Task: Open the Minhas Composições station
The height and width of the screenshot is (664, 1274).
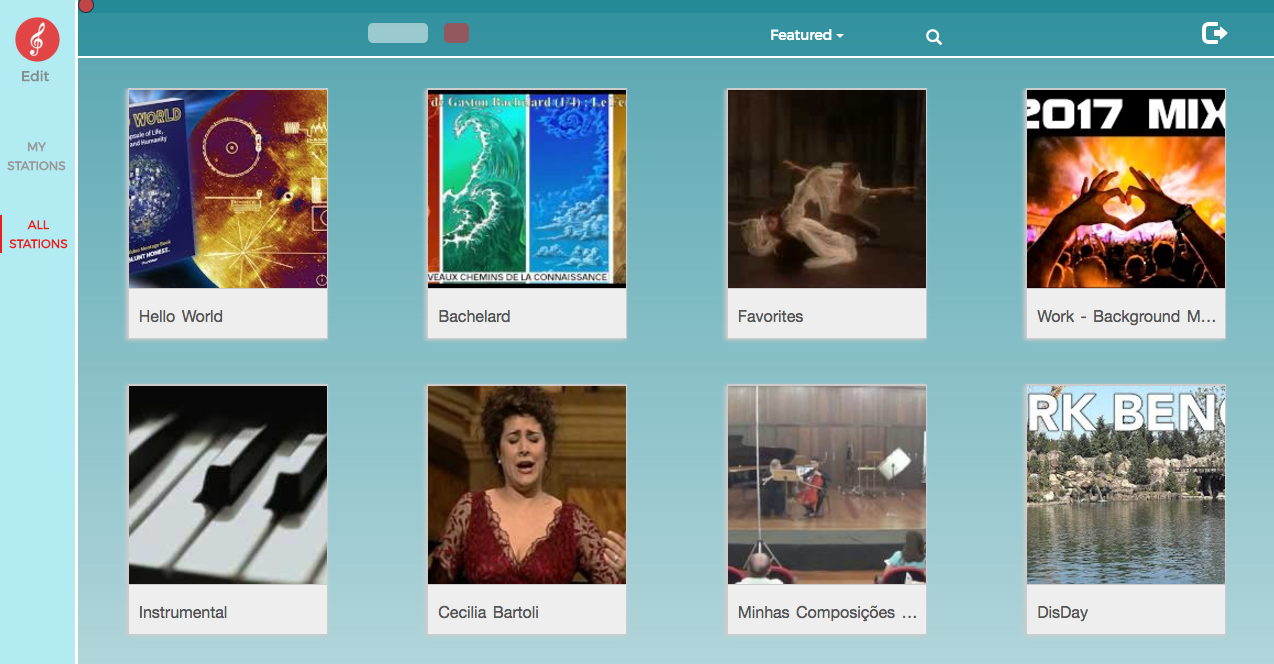Action: 826,484
